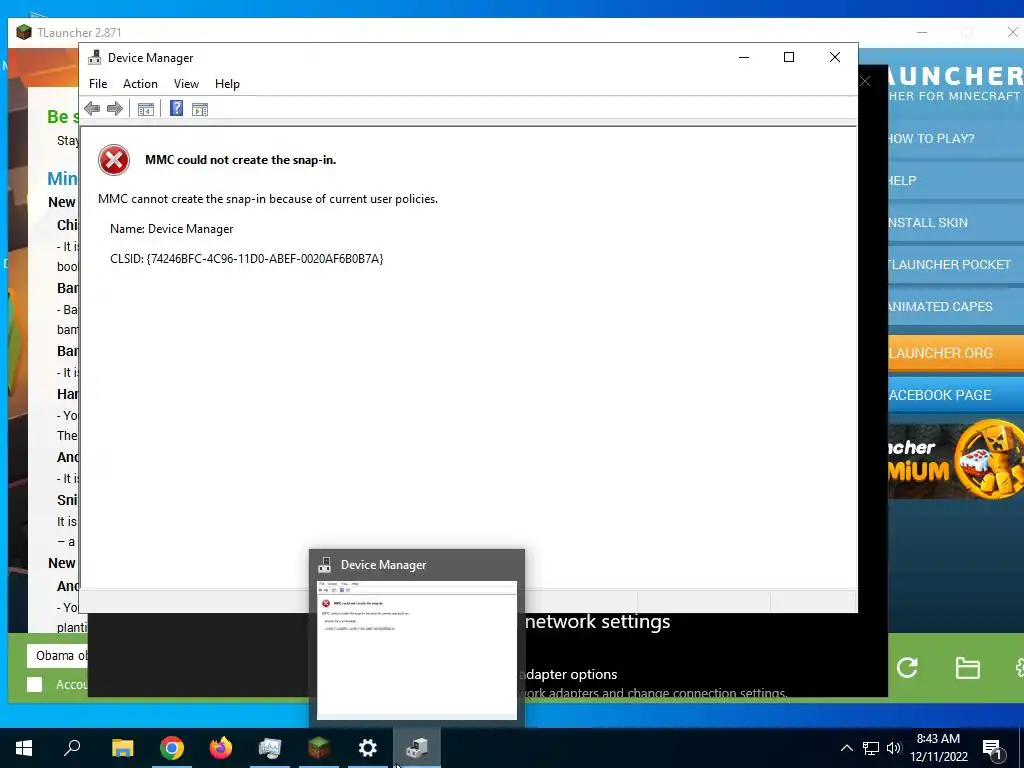Open the orange TLAUNCHER.ORG button

tap(956, 353)
